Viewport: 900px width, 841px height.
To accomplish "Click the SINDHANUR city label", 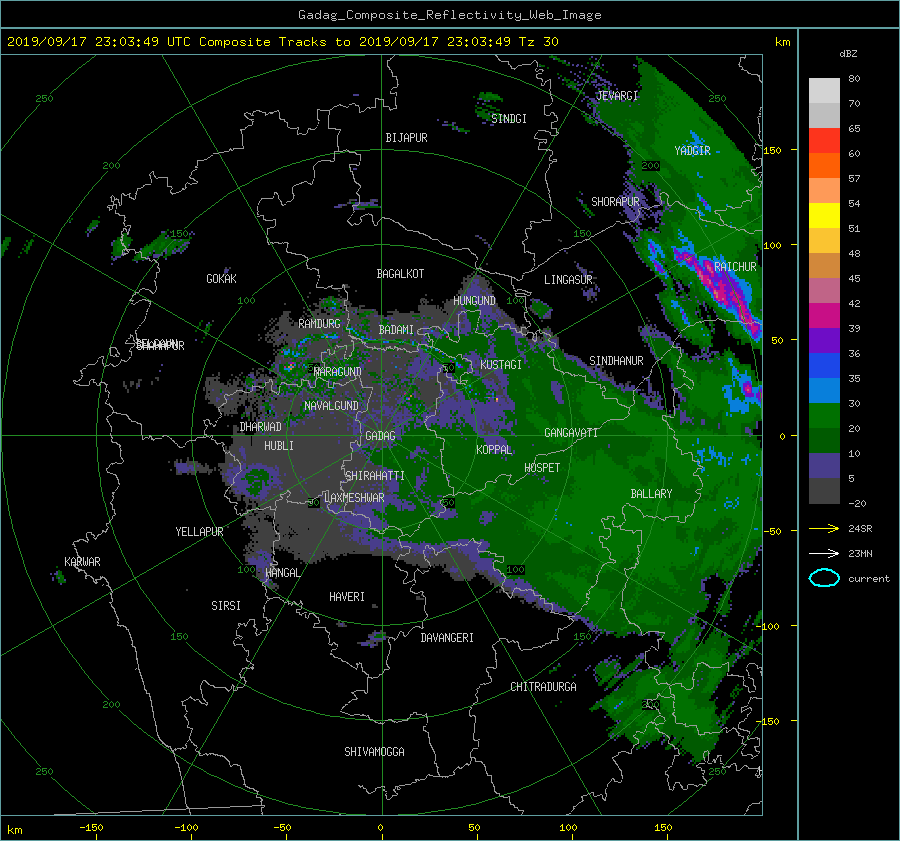I will coord(616,361).
